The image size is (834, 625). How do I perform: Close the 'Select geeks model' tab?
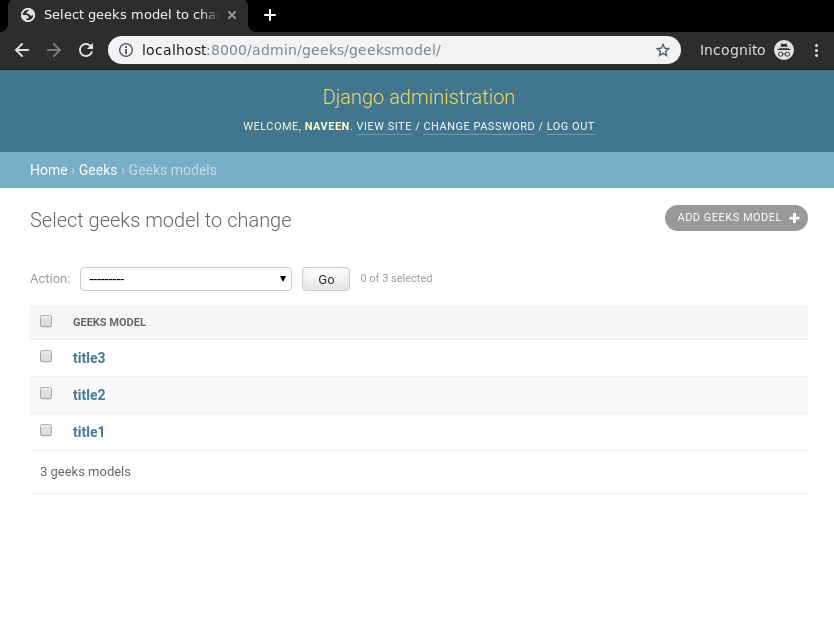coord(232,15)
